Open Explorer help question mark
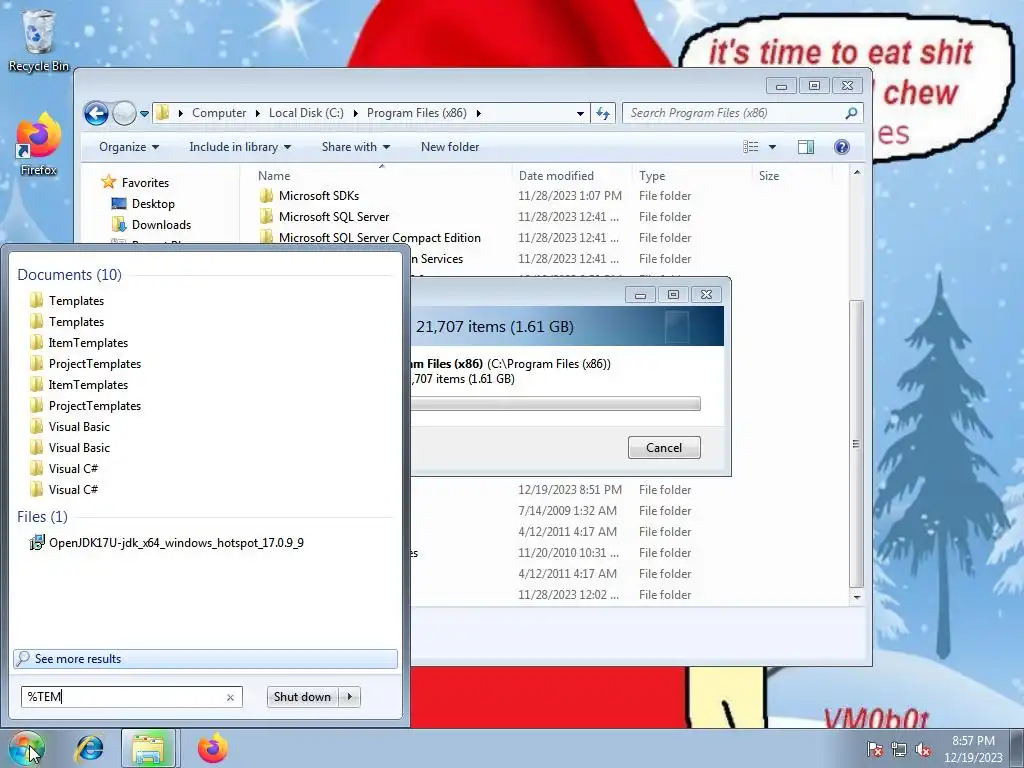The height and width of the screenshot is (768, 1024). (842, 147)
